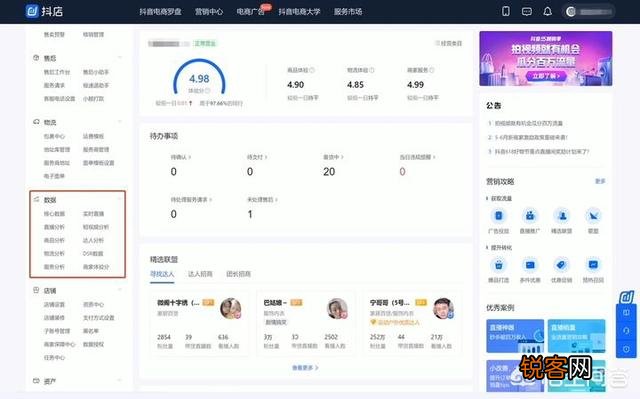Open the 直播推广 icon under 获取流量
Screen dimensions: 640x399
click(530, 216)
